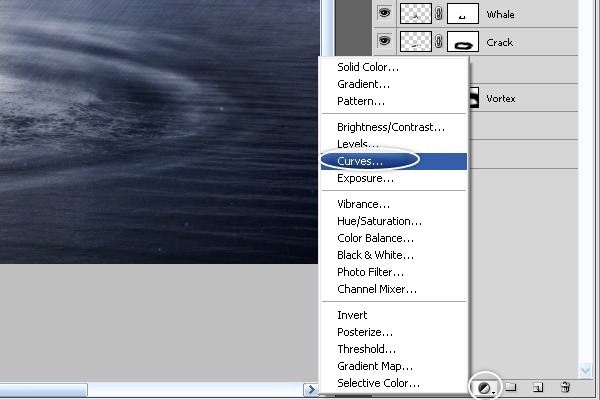Add Curves adjustment layer
Viewport: 600px width, 400px height.
[394, 161]
